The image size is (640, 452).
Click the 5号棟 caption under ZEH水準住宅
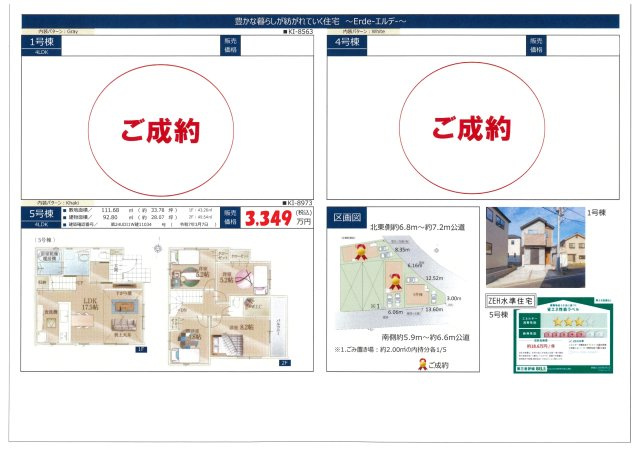(498, 315)
